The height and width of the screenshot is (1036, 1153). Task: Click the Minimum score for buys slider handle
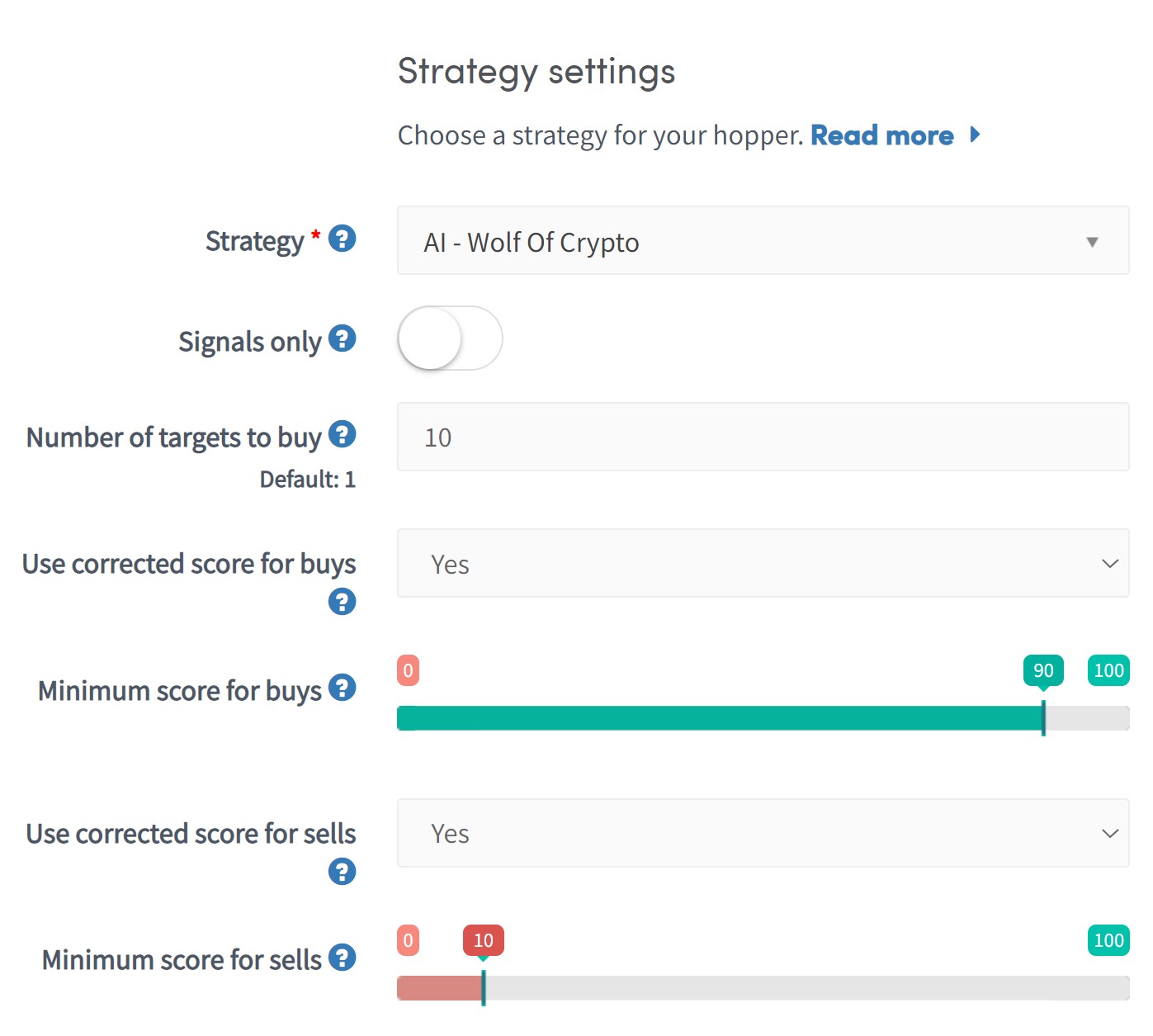pyautogui.click(x=1043, y=717)
